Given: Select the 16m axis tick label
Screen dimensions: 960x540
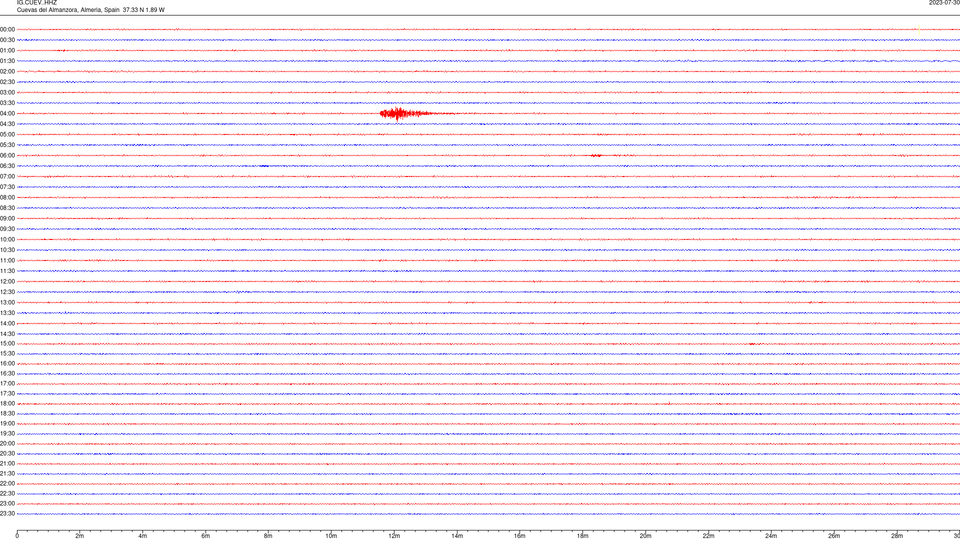Looking at the screenshot, I should tap(520, 536).
